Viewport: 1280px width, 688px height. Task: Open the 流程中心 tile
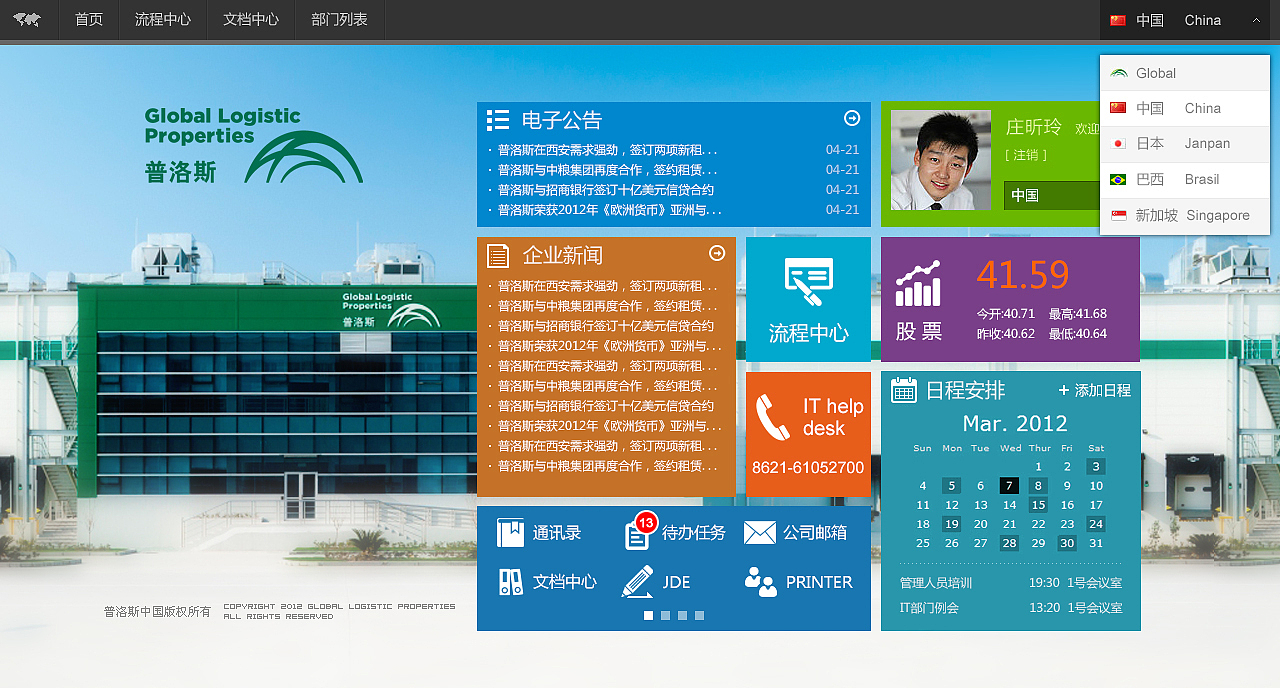tap(808, 299)
